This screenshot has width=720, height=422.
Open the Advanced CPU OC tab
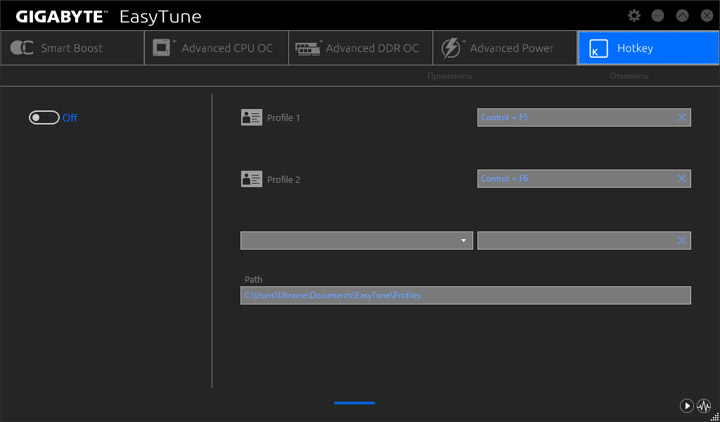(x=216, y=48)
